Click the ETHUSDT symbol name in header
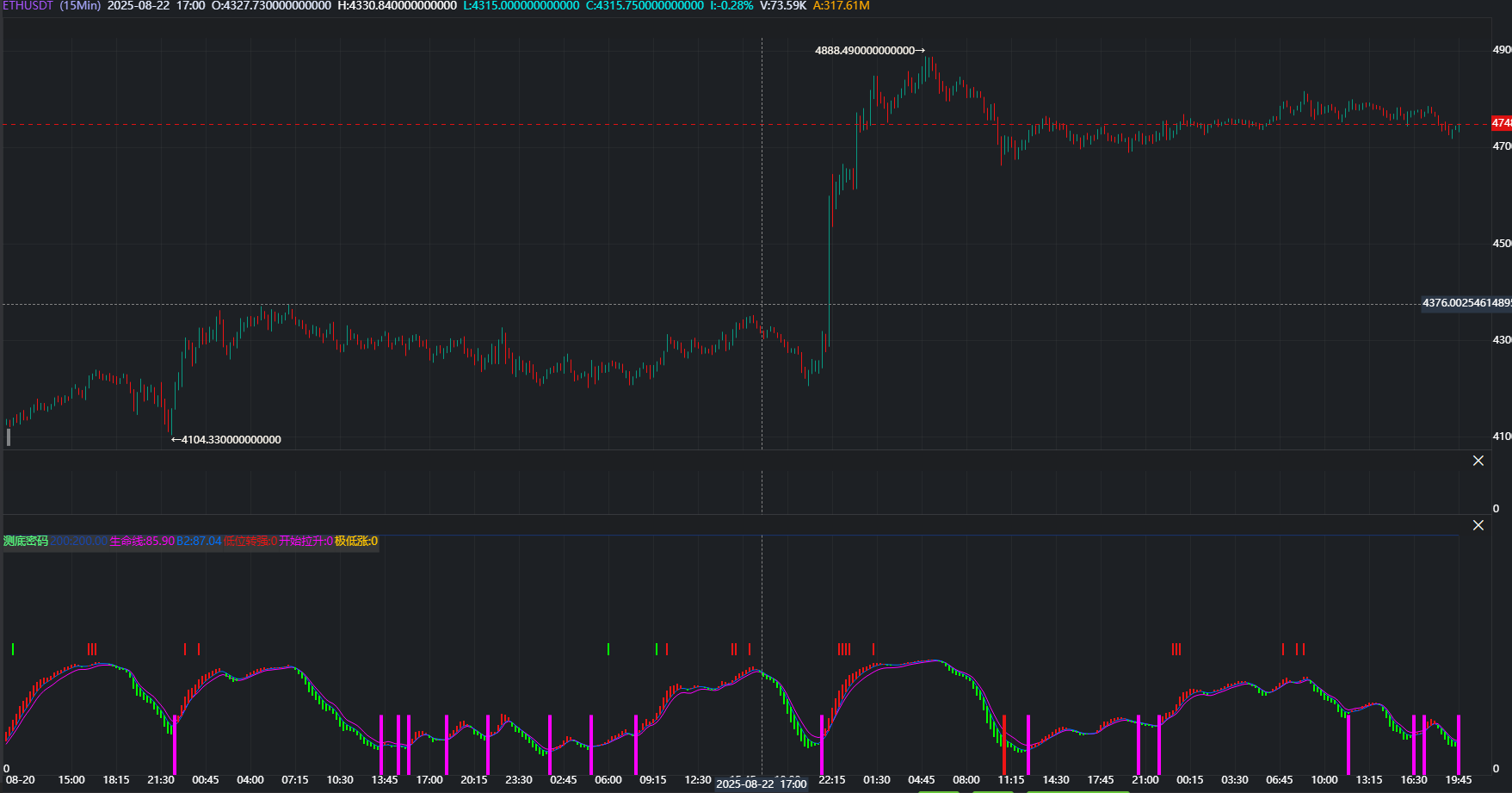The image size is (1512, 793). tap(28, 6)
